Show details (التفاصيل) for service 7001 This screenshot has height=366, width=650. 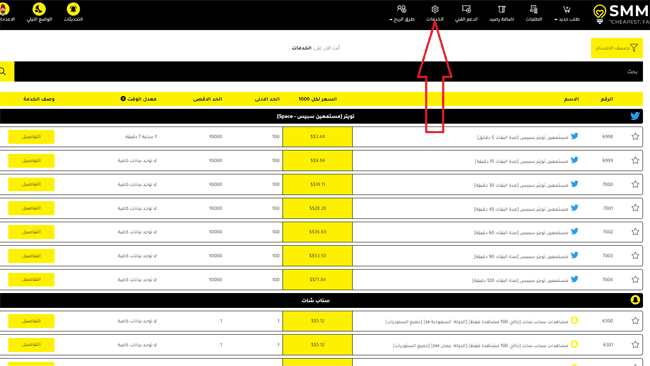pos(31,208)
